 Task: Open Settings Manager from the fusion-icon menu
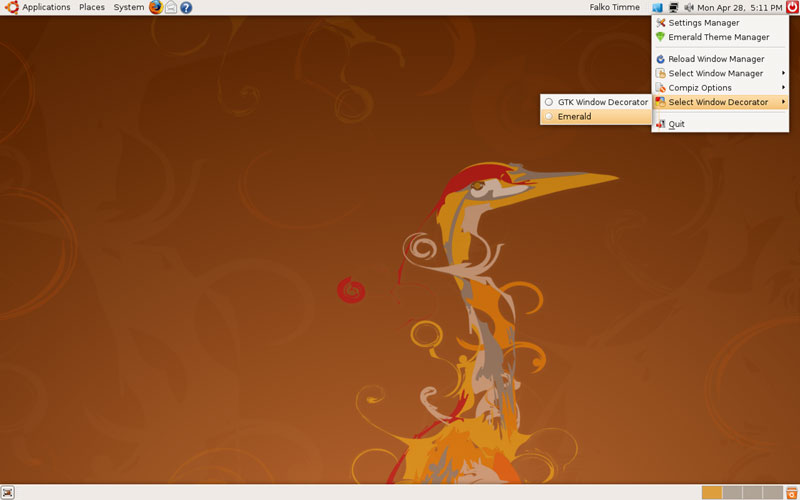pos(720,22)
